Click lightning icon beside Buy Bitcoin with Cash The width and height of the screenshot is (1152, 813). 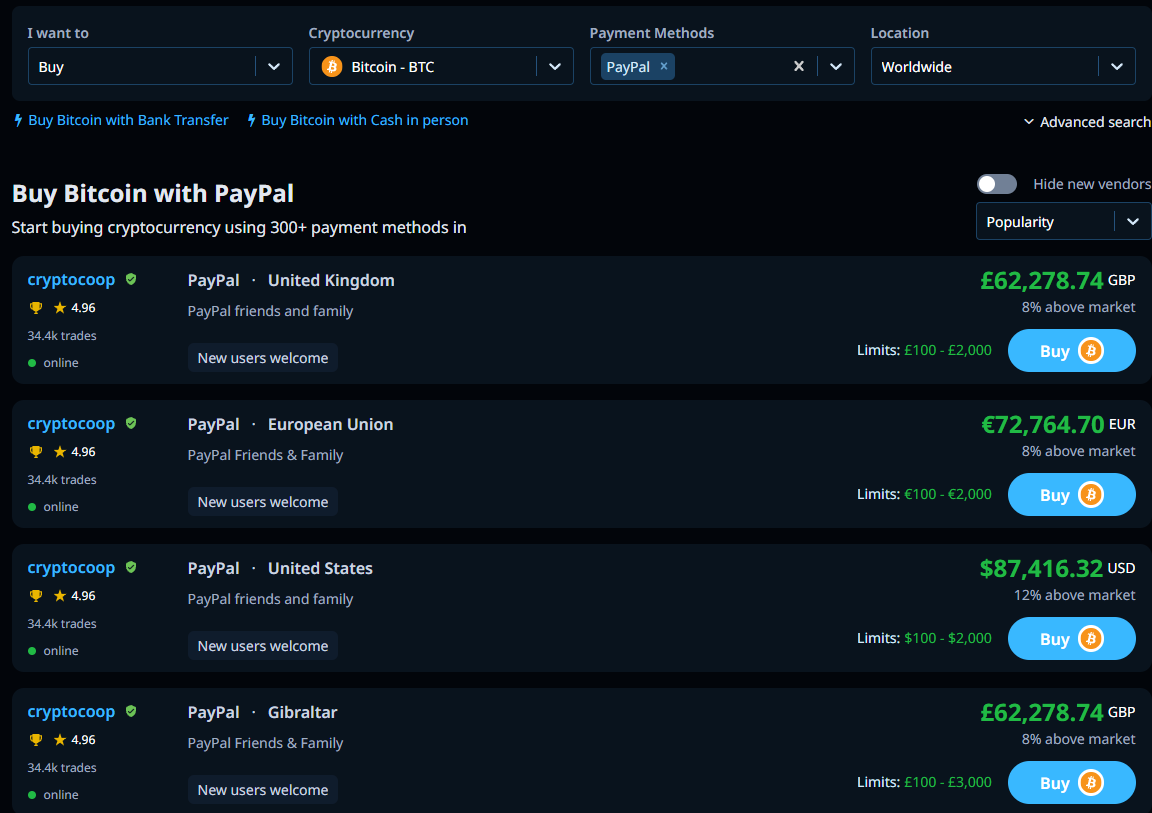click(251, 120)
